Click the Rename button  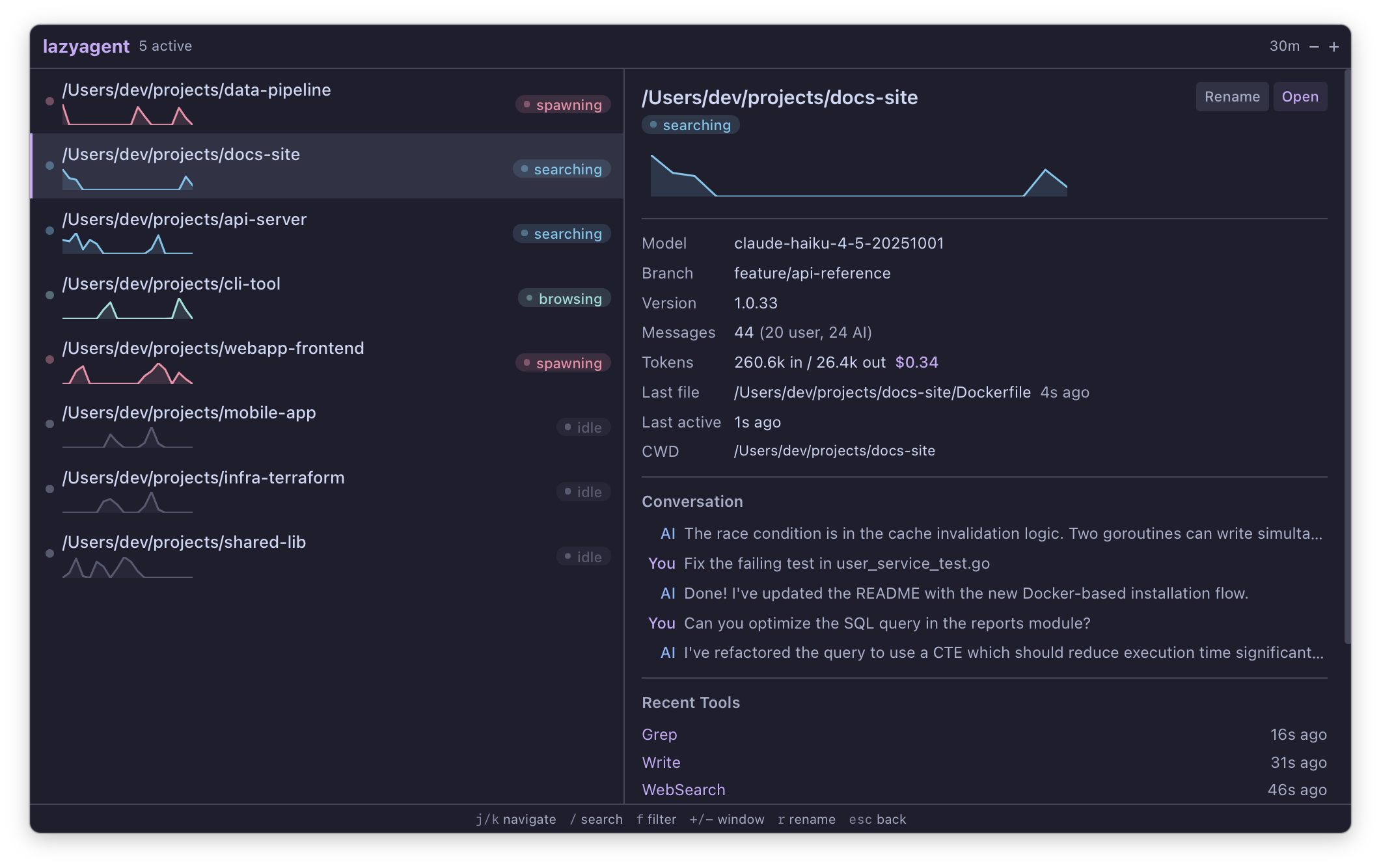coord(1232,96)
